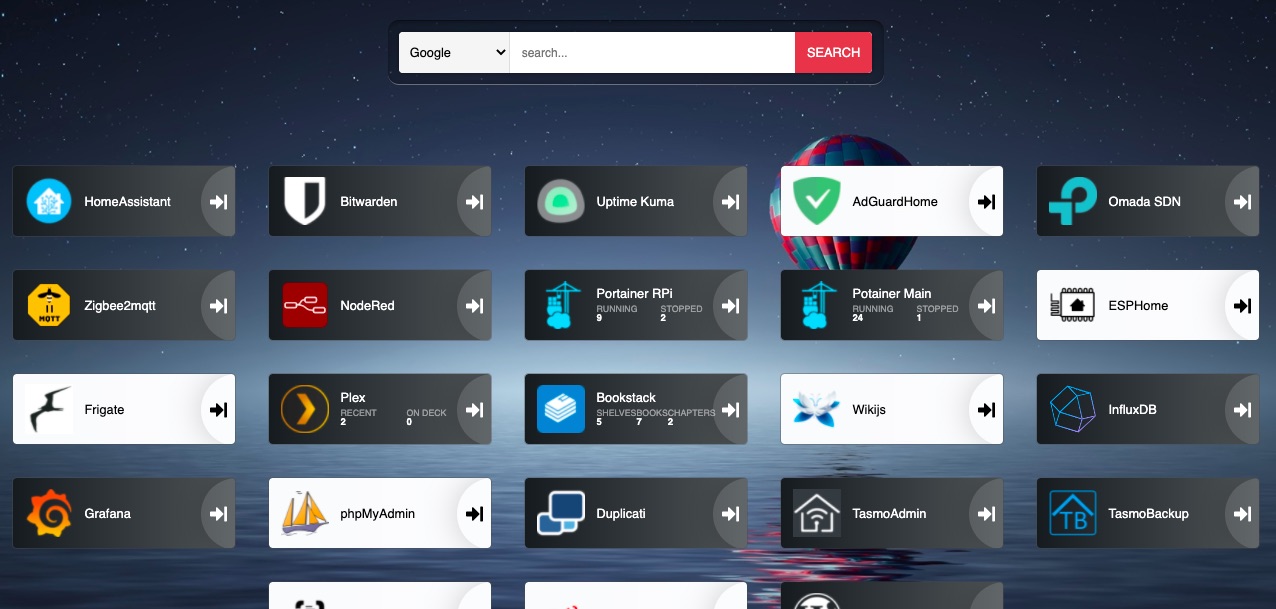Image resolution: width=1276 pixels, height=609 pixels.
Task: Open the Frigate bird icon
Action: coord(49,409)
